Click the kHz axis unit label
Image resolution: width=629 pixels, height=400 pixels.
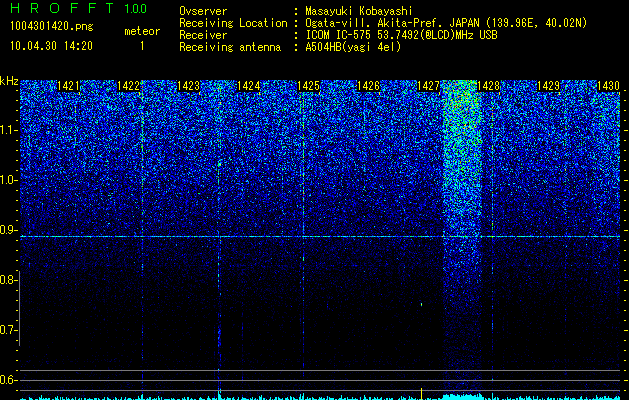tap(9, 81)
